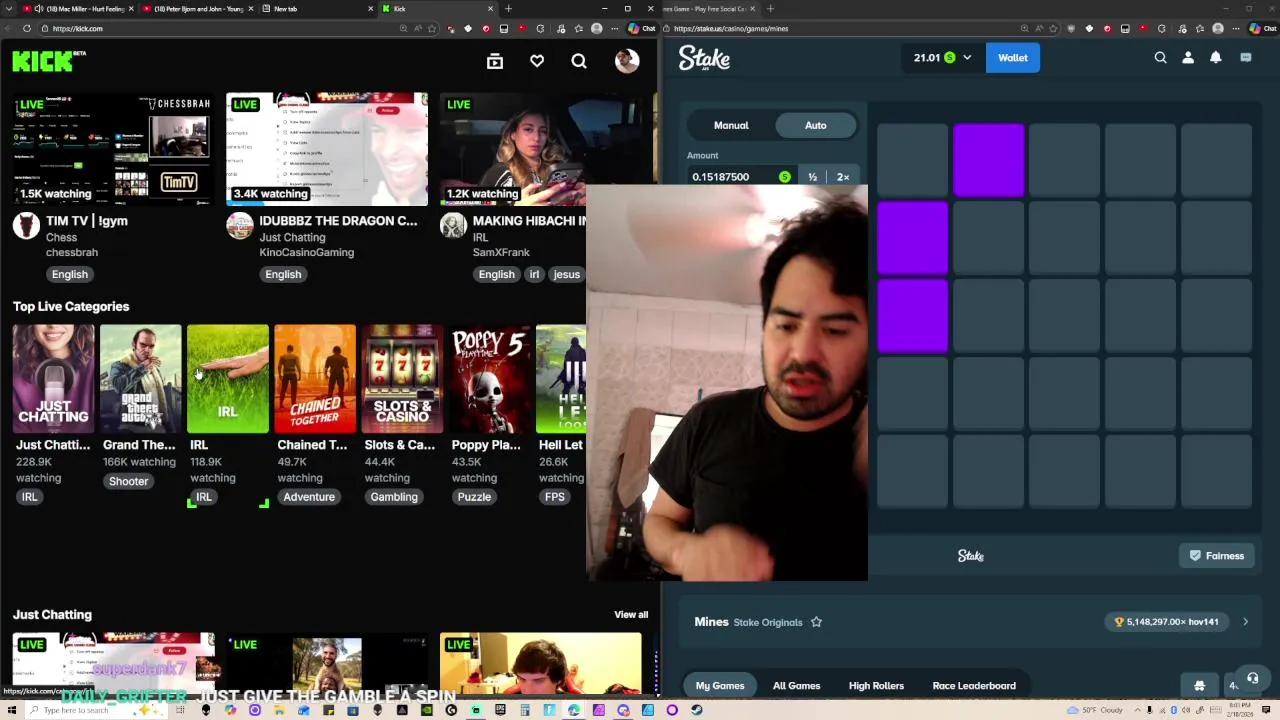Reload the Kick browser page
This screenshot has height=720, width=1280.
pyautogui.click(x=27, y=28)
